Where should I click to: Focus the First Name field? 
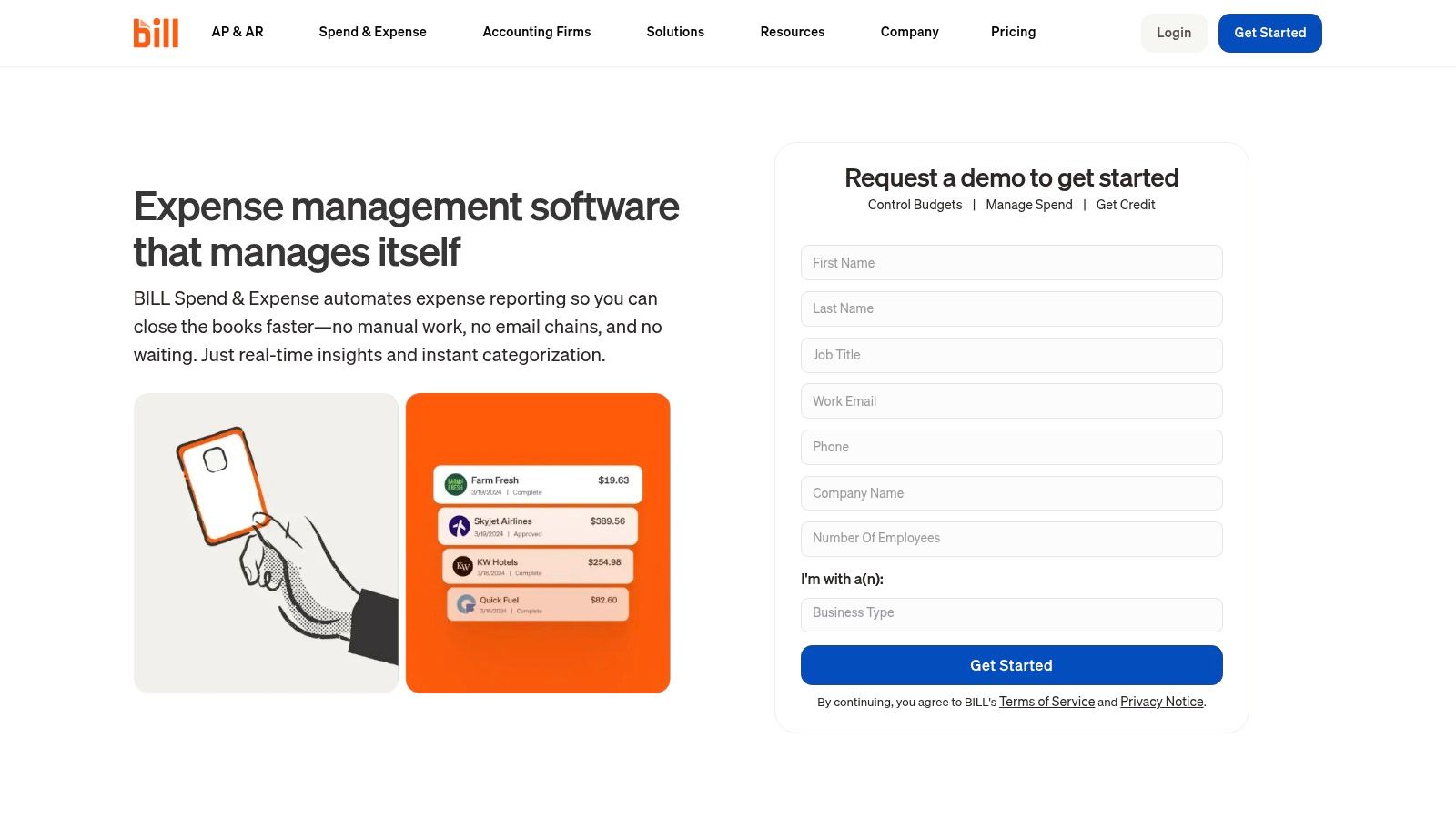click(x=1012, y=263)
